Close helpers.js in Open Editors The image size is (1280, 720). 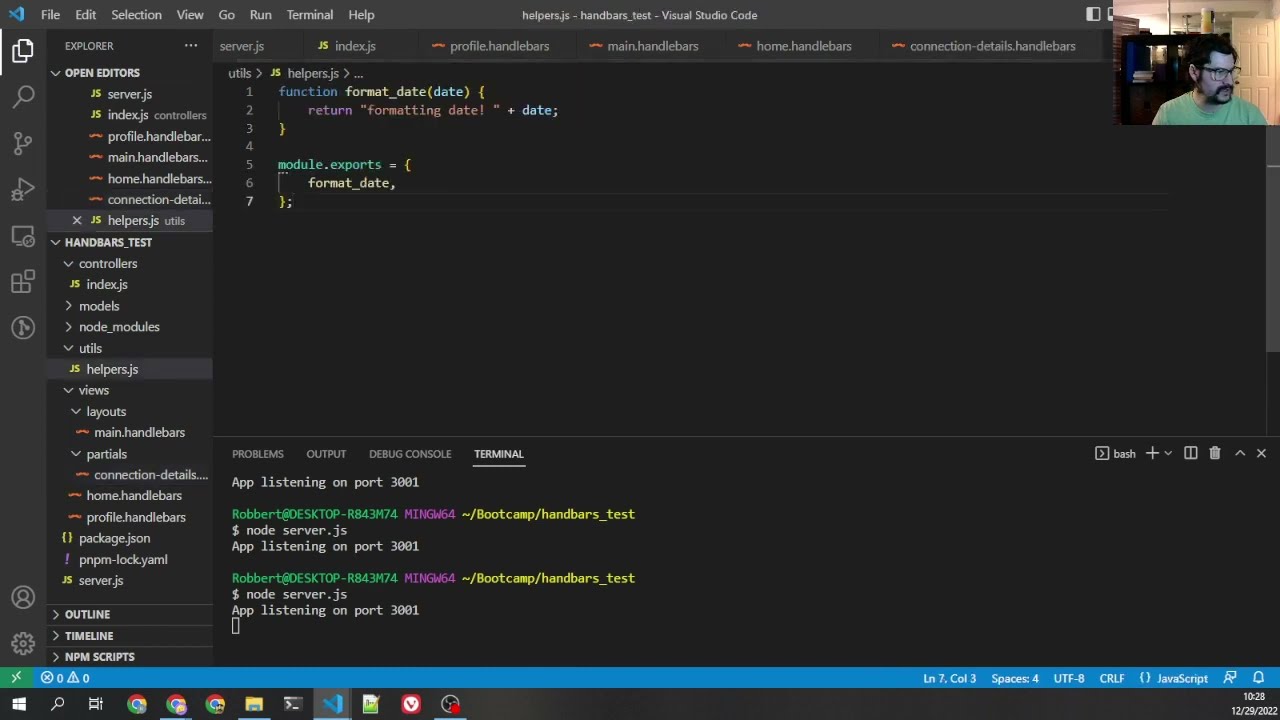click(x=77, y=220)
